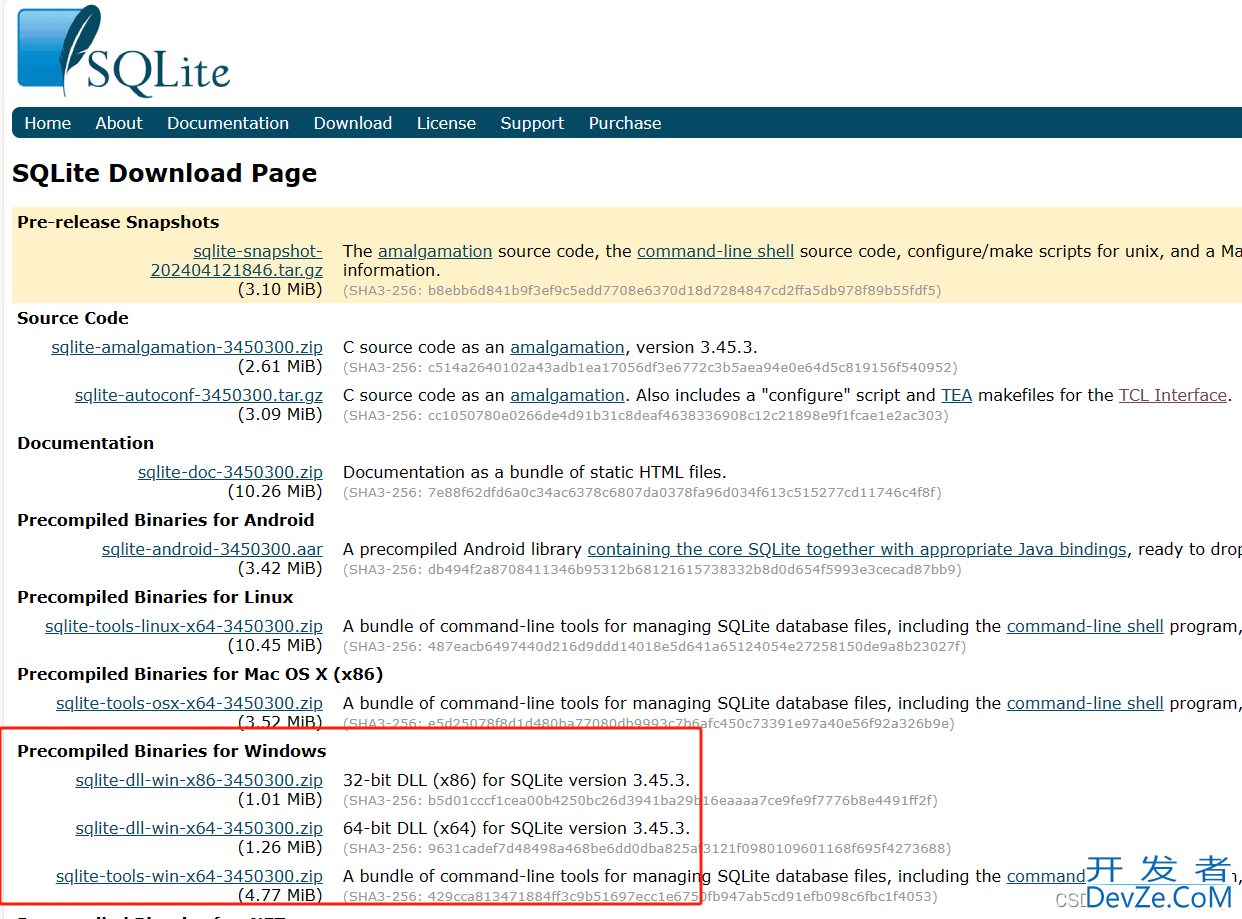Click the SHA3-256 hash of the snapshot file

coord(642,291)
